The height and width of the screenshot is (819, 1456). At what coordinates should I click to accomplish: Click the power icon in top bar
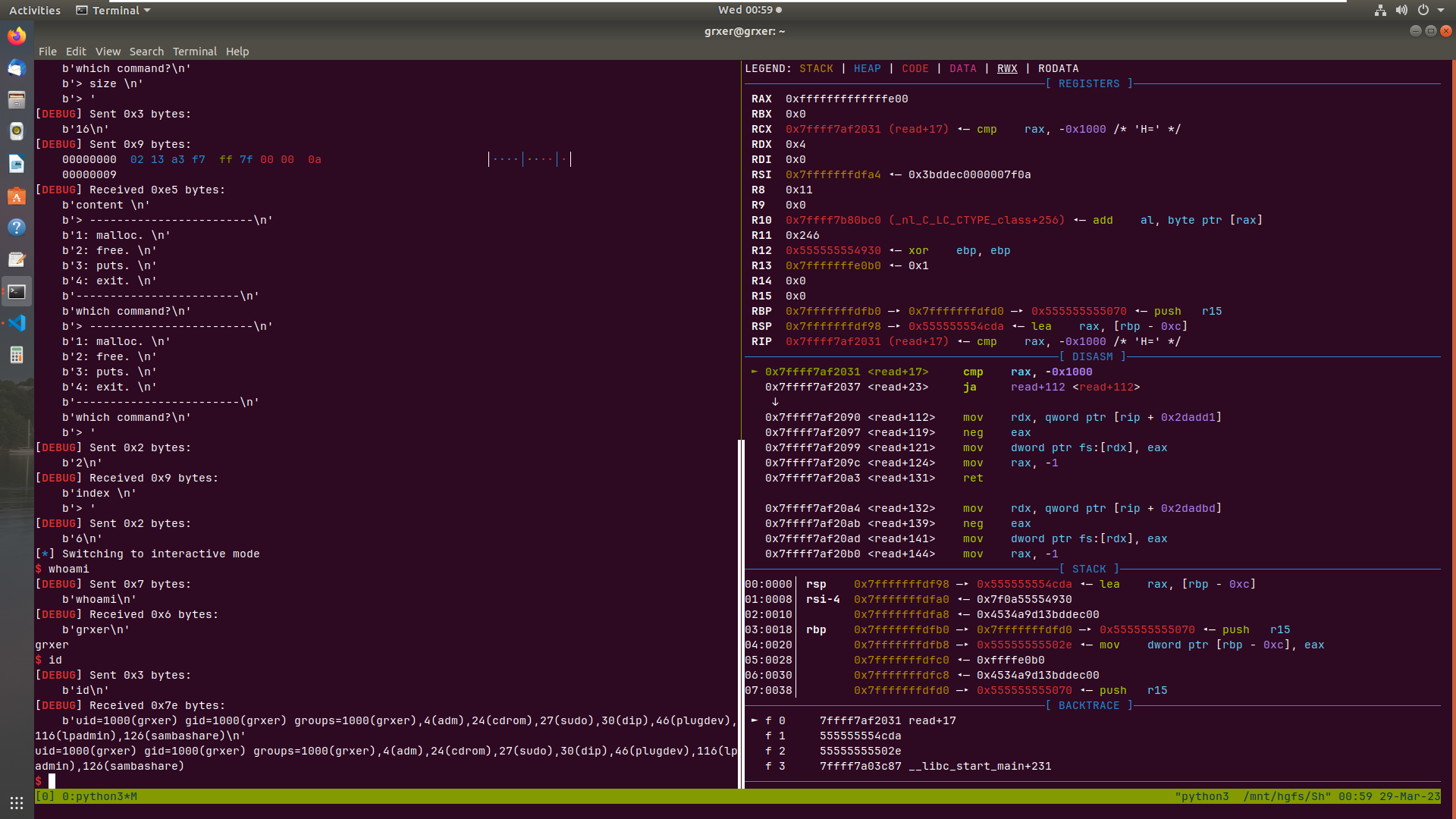point(1423,10)
